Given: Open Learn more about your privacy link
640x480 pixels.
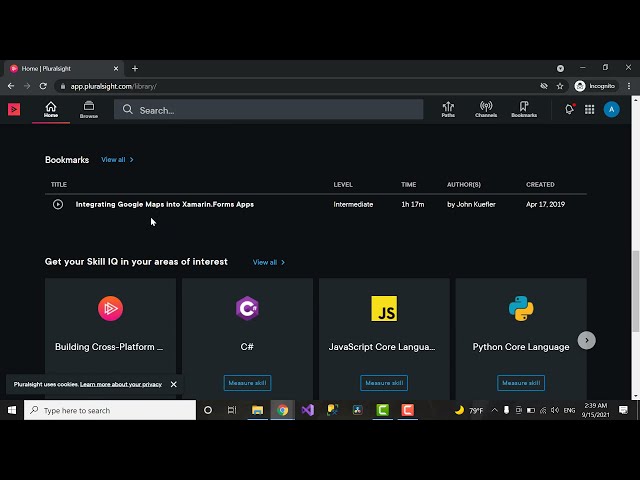Looking at the screenshot, I should click(x=121, y=384).
